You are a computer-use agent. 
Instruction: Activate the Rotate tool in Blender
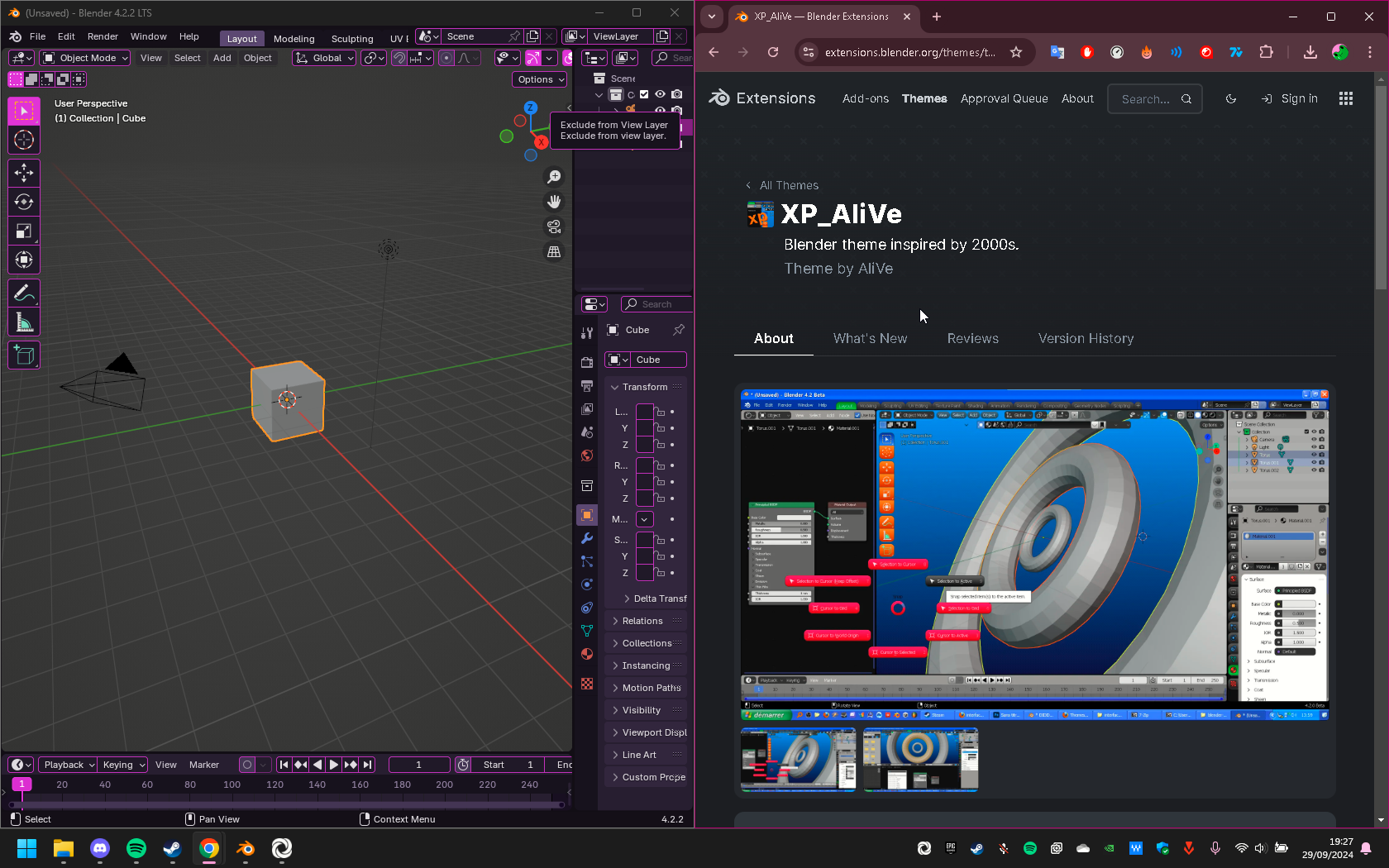(24, 202)
